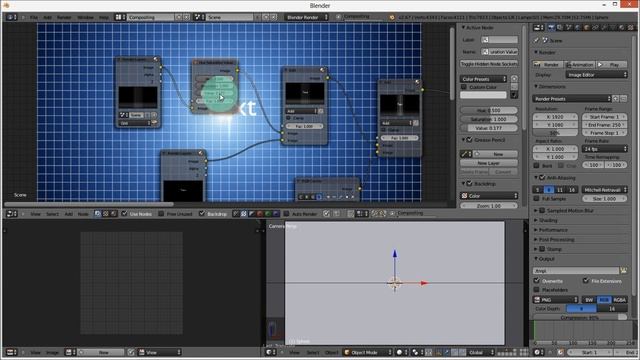This screenshot has height=360, width=640.
Task: Open the File menu
Action: pos(33,17)
